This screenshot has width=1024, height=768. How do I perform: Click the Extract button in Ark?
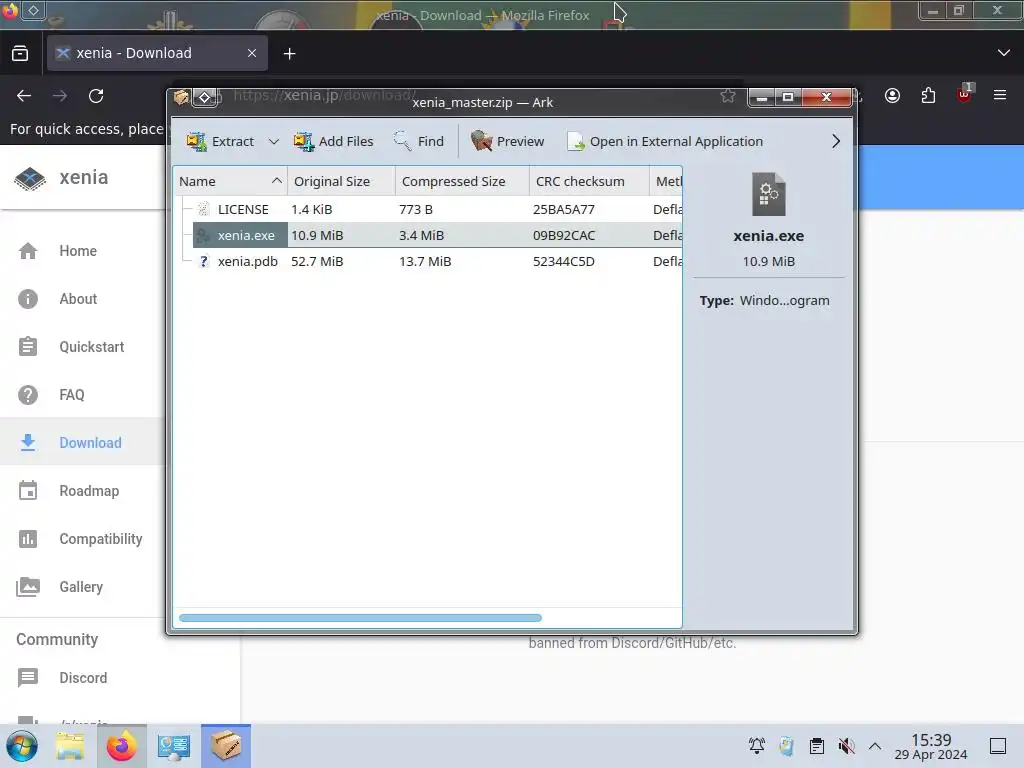[220, 141]
